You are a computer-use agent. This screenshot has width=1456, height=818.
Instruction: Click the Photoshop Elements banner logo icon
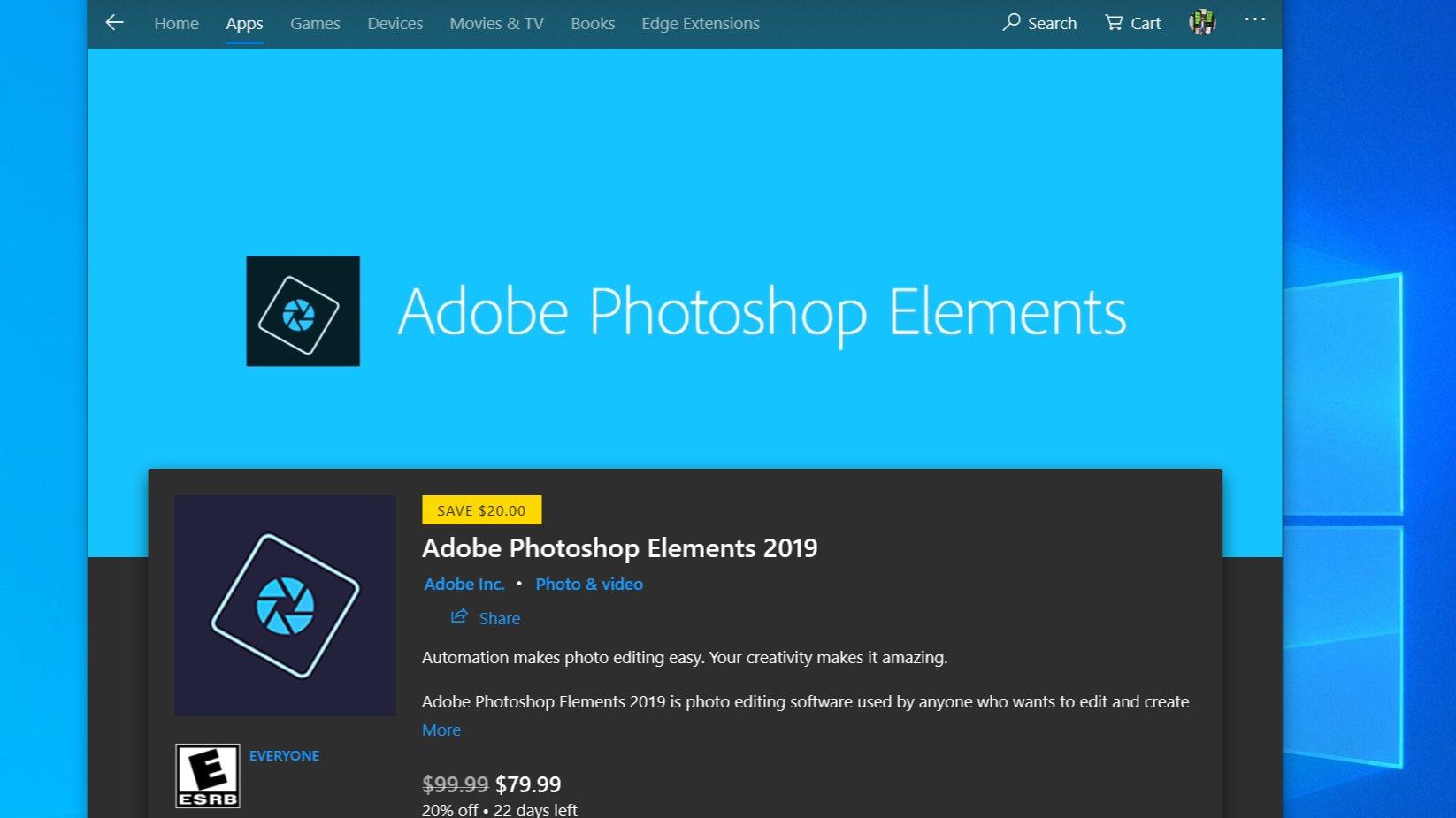point(303,311)
